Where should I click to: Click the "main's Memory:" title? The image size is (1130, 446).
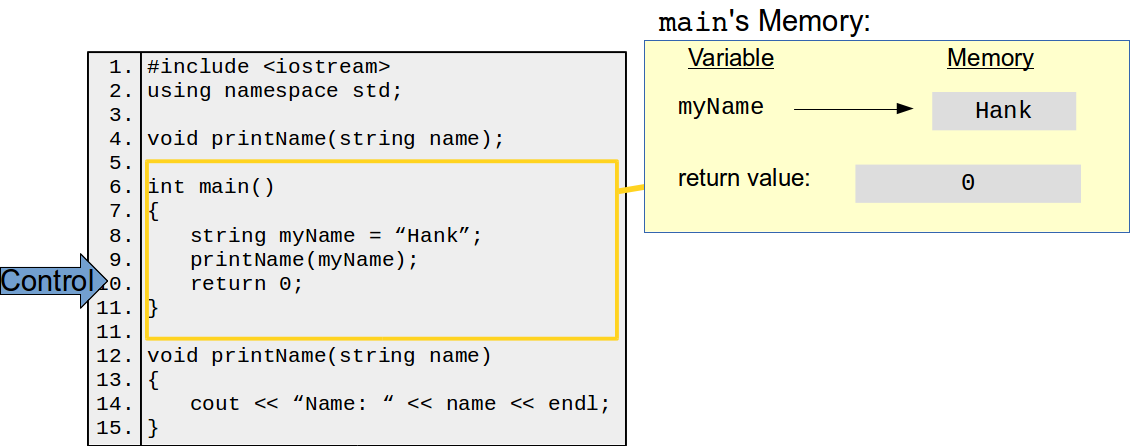(x=764, y=21)
